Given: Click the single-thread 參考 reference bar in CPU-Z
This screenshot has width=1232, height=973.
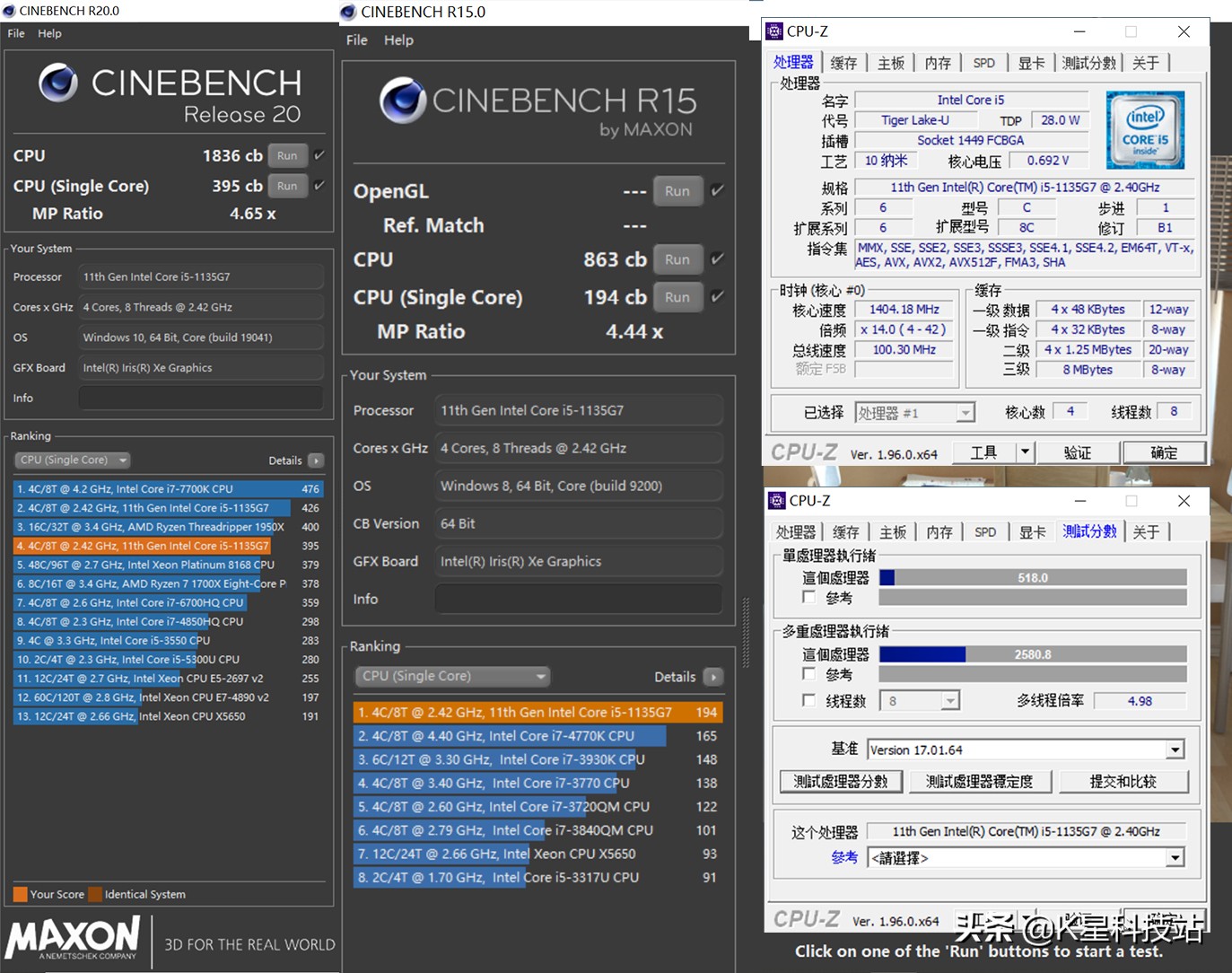Looking at the screenshot, I should pos(1033,598).
